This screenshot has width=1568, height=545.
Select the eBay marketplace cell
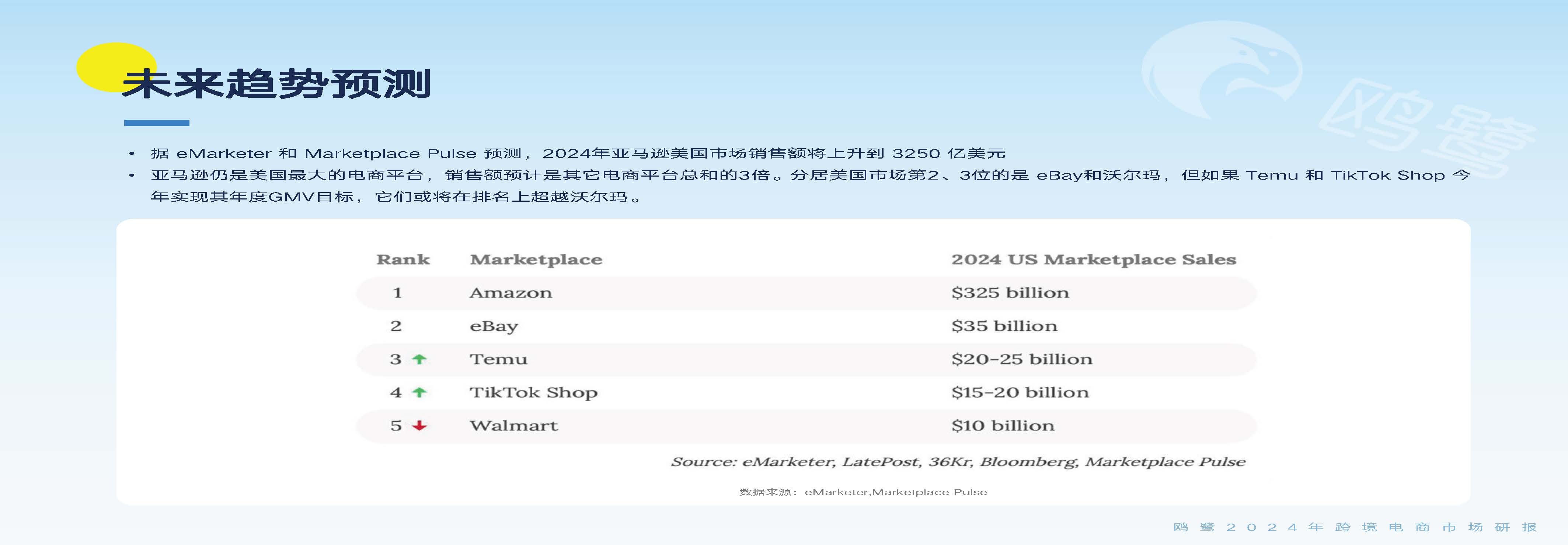[494, 326]
